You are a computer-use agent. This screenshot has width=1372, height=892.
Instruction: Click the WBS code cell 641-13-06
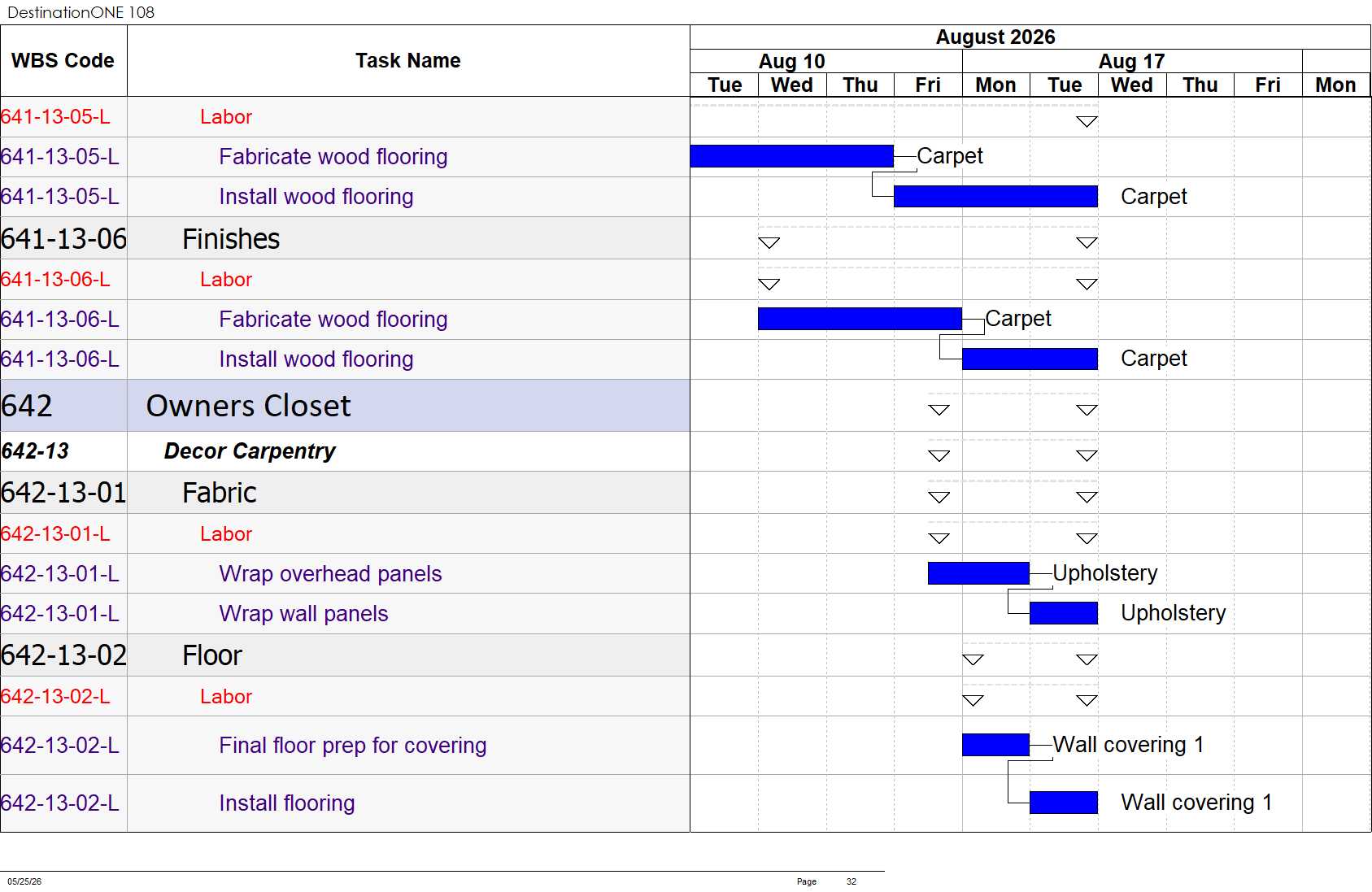pos(63,239)
